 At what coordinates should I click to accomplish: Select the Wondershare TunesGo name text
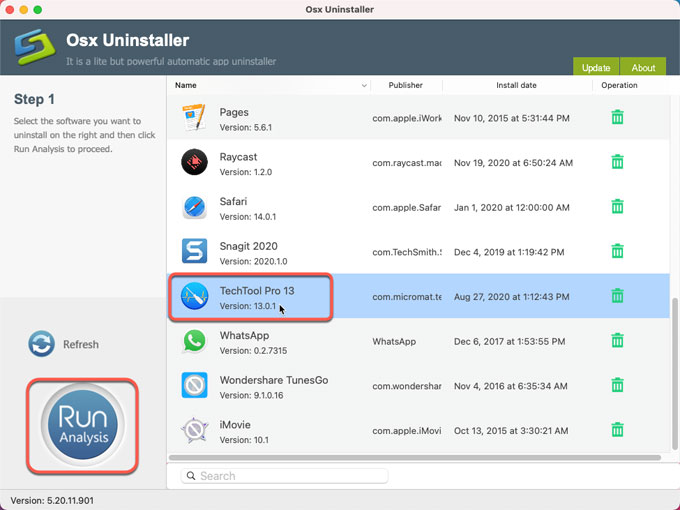tap(274, 380)
